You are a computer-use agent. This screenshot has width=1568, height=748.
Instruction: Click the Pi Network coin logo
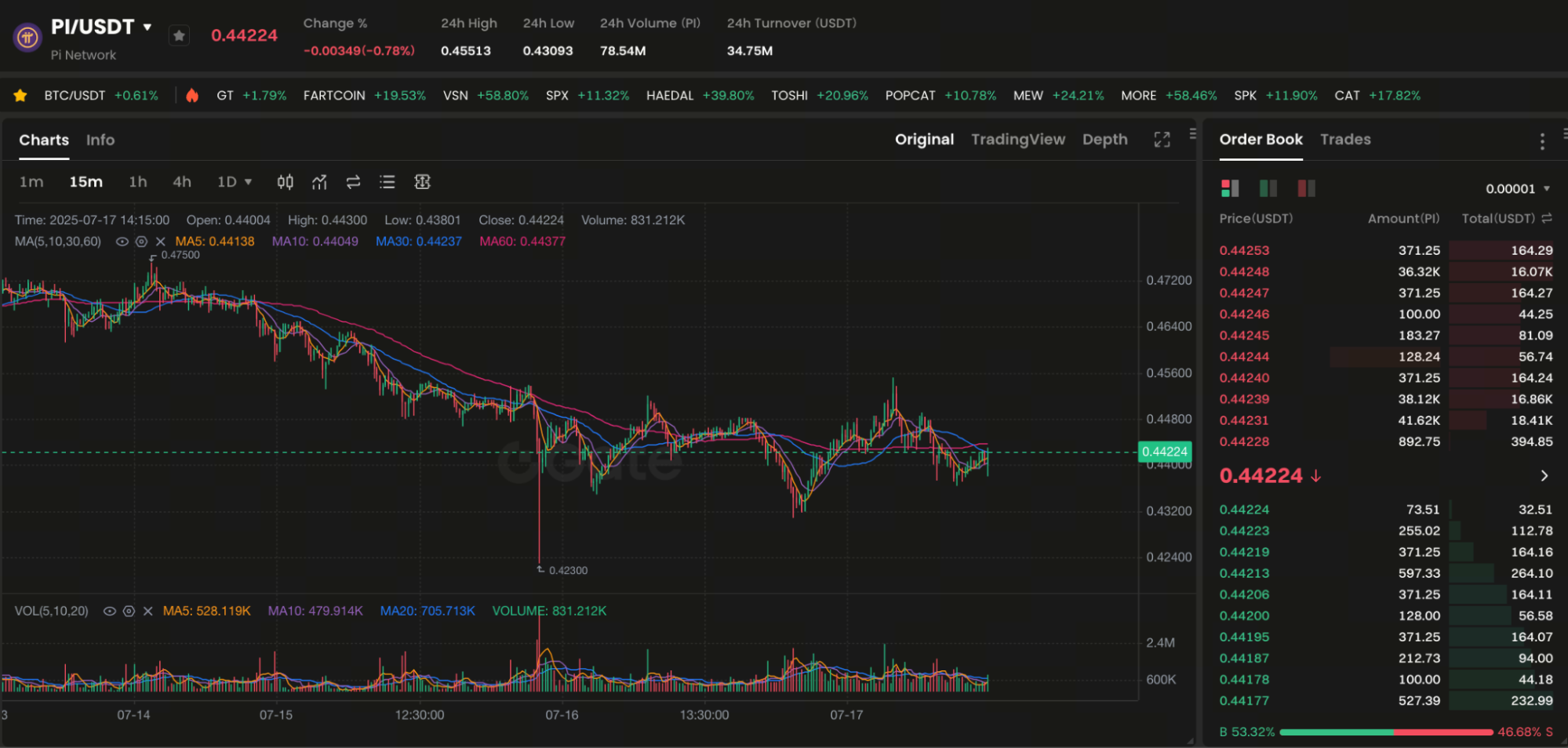[28, 37]
